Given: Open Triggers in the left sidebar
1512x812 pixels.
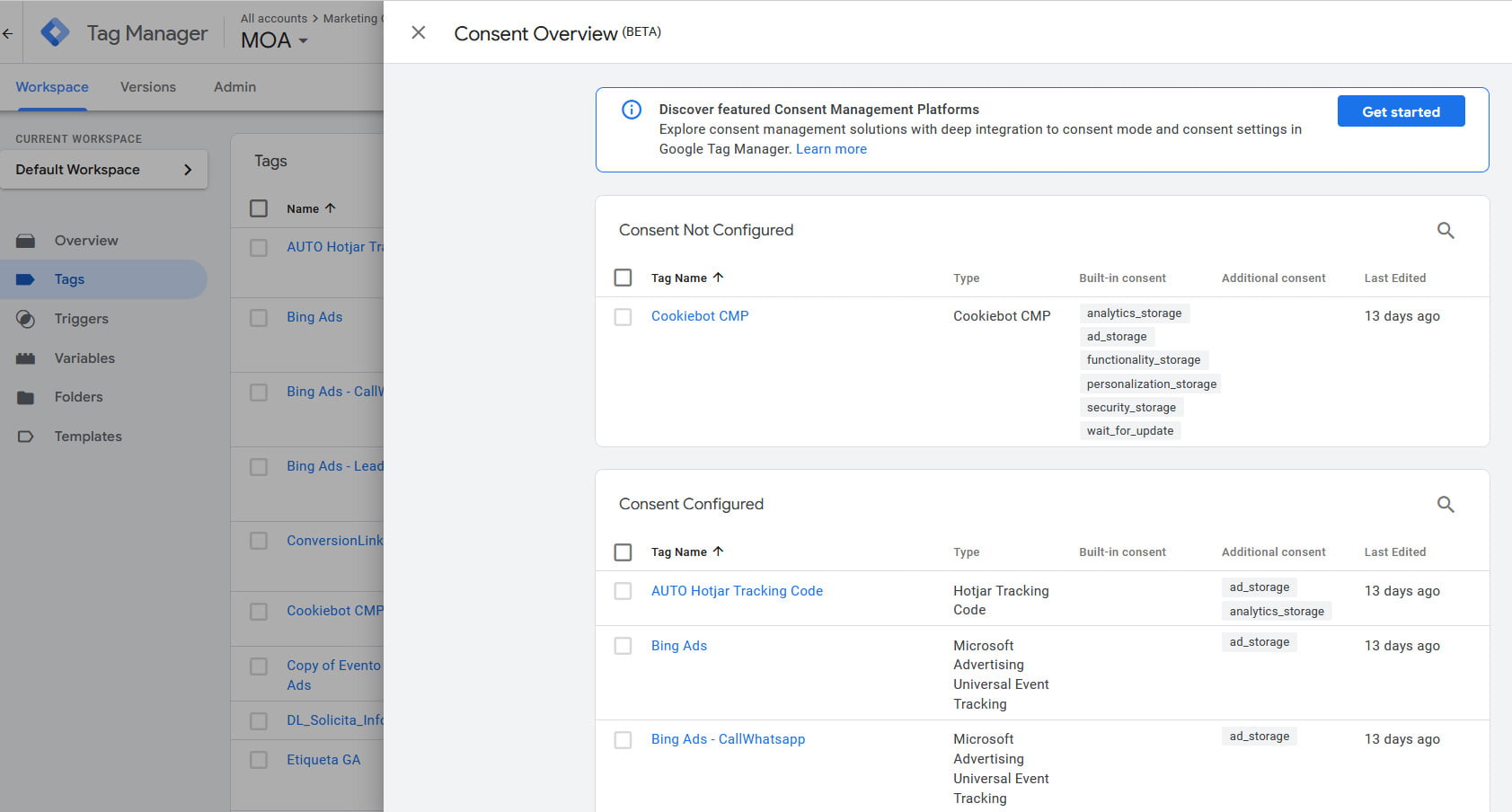Looking at the screenshot, I should [x=81, y=319].
